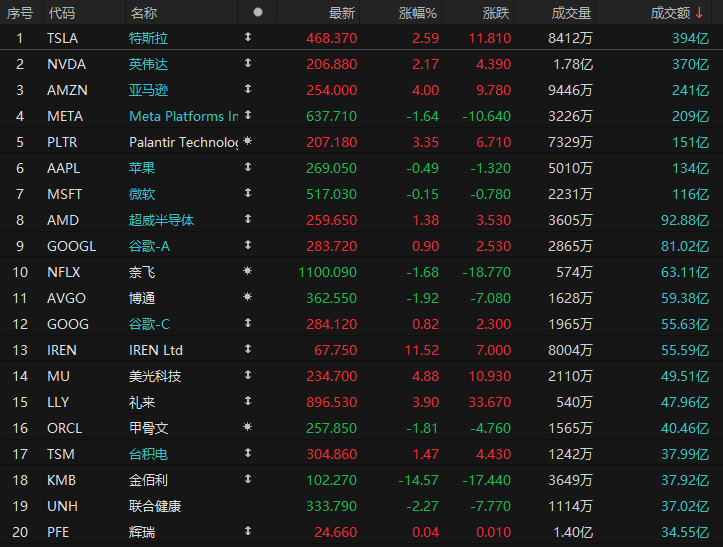The width and height of the screenshot is (723, 547).
Task: Click the NVDA ticker code
Action: [66, 64]
